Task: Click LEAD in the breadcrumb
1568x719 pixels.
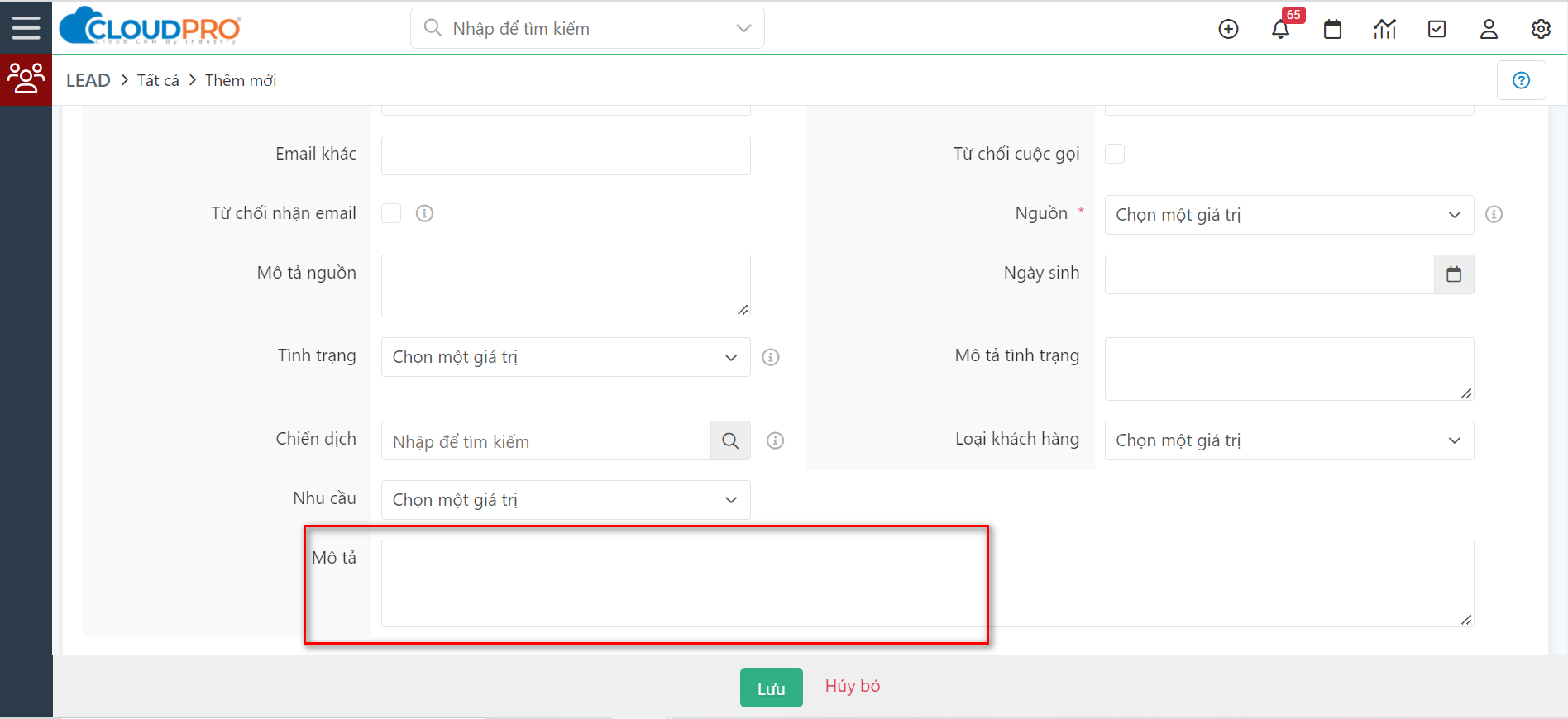Action: click(x=88, y=80)
